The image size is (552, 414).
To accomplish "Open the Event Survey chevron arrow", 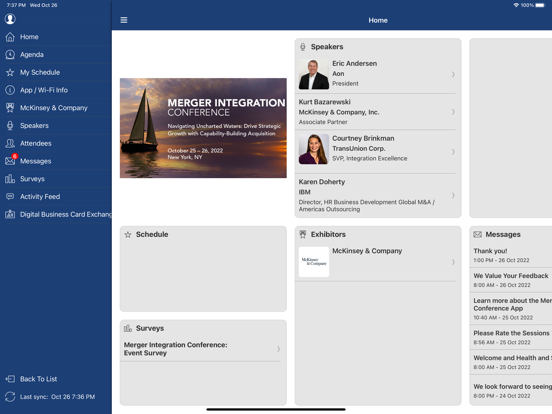I will click(x=278, y=349).
